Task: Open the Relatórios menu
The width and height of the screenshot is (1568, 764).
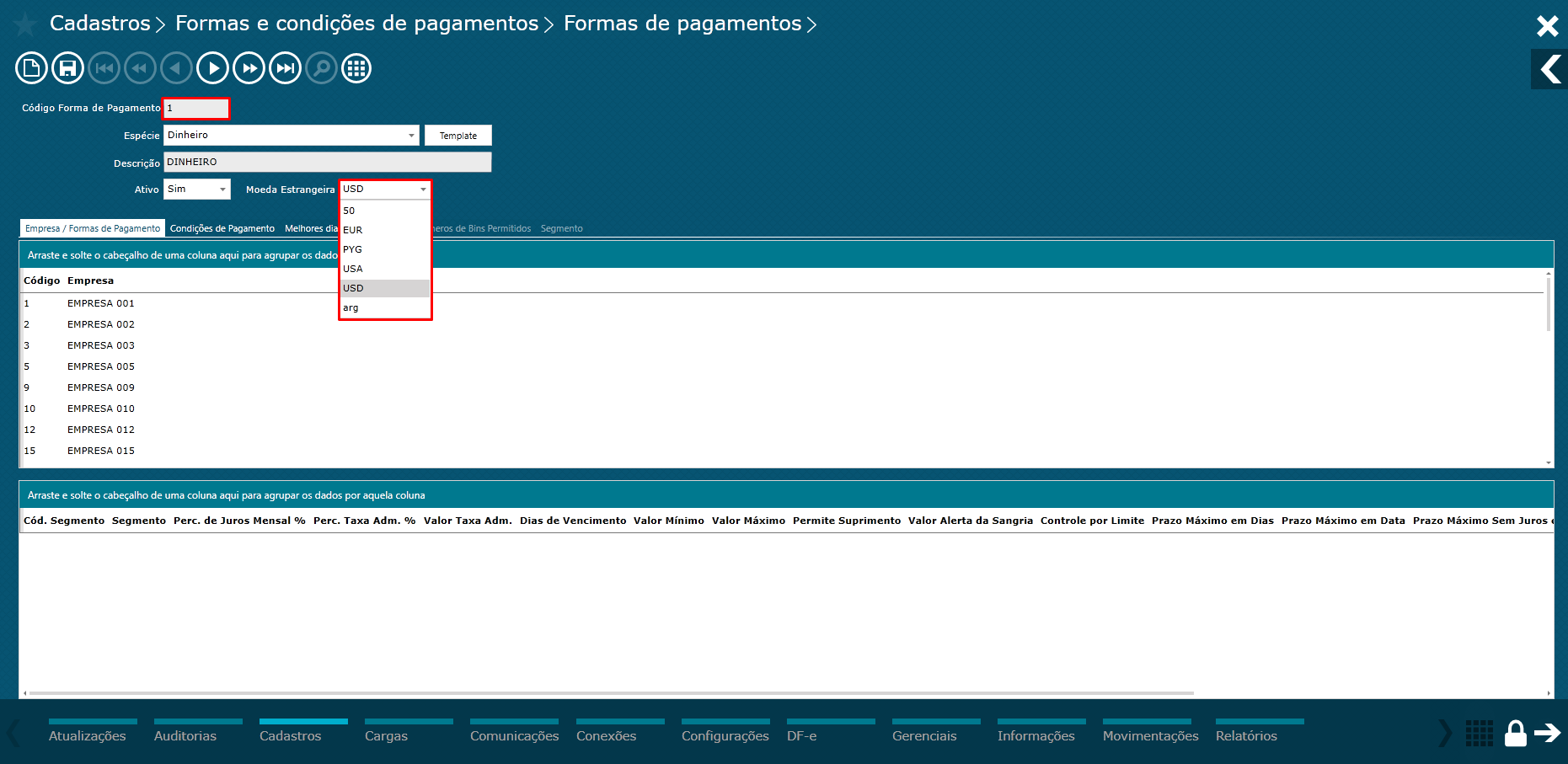Action: (x=1260, y=732)
